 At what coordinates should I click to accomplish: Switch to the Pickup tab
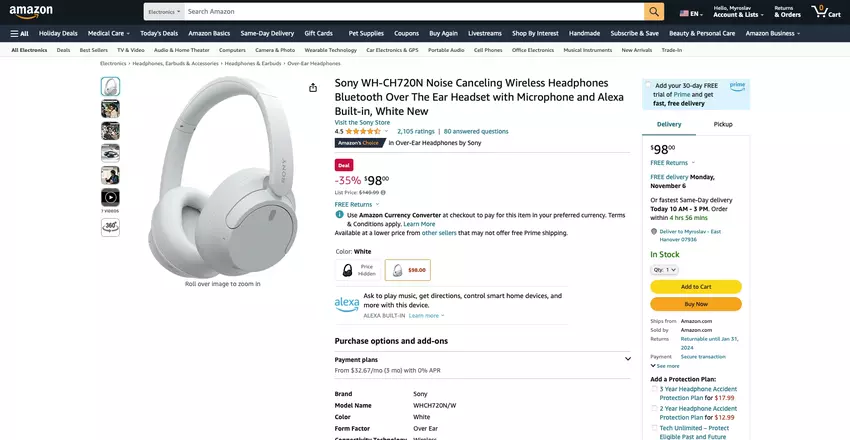tap(722, 124)
